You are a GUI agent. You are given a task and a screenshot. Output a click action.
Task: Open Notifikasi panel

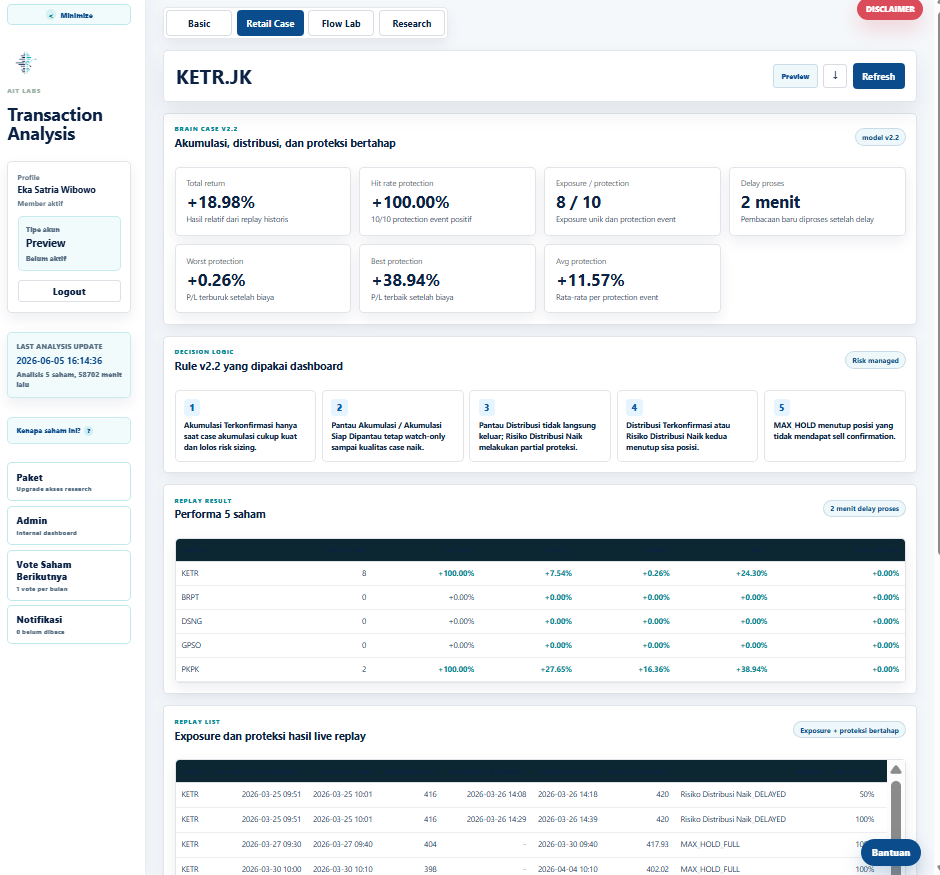69,624
